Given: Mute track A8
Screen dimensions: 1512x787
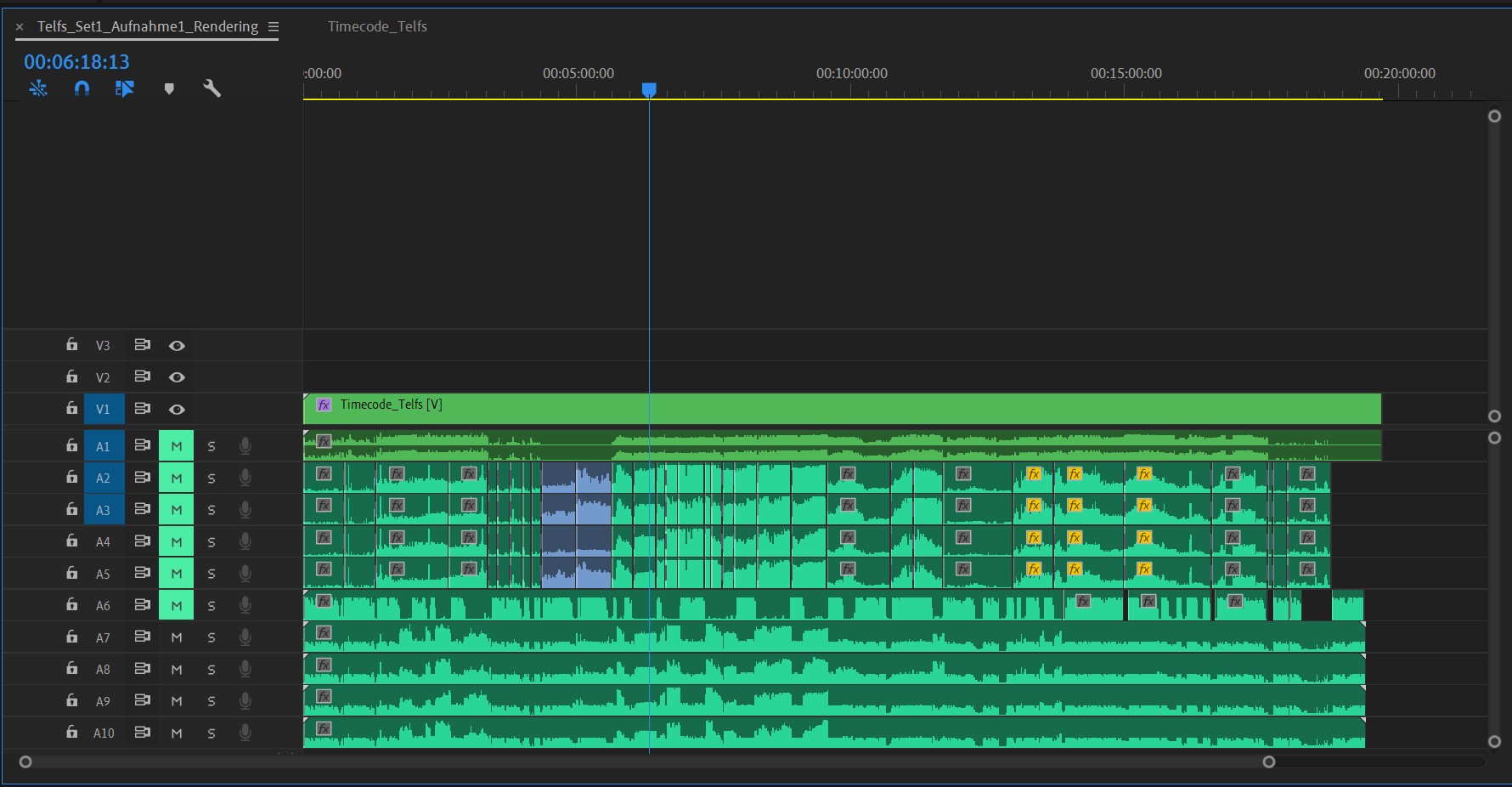Looking at the screenshot, I should click(177, 669).
